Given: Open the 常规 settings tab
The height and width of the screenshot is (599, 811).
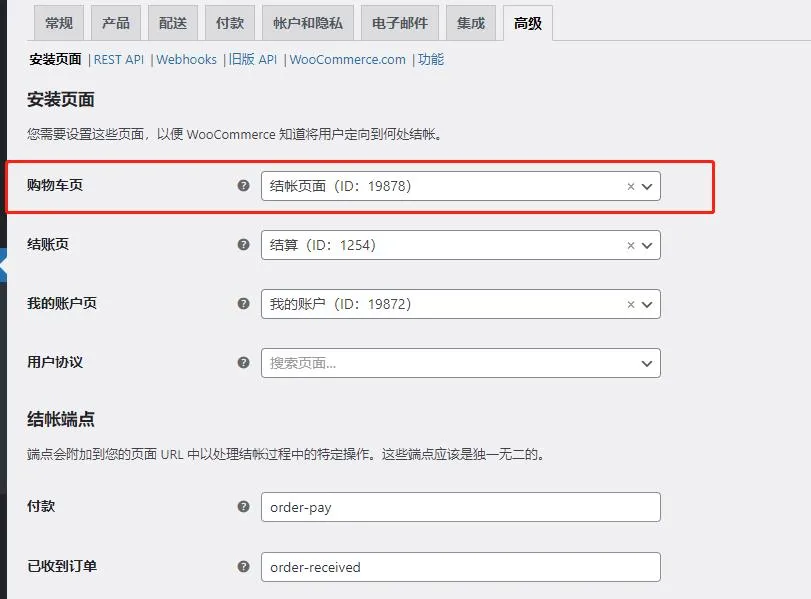Looking at the screenshot, I should [x=58, y=23].
